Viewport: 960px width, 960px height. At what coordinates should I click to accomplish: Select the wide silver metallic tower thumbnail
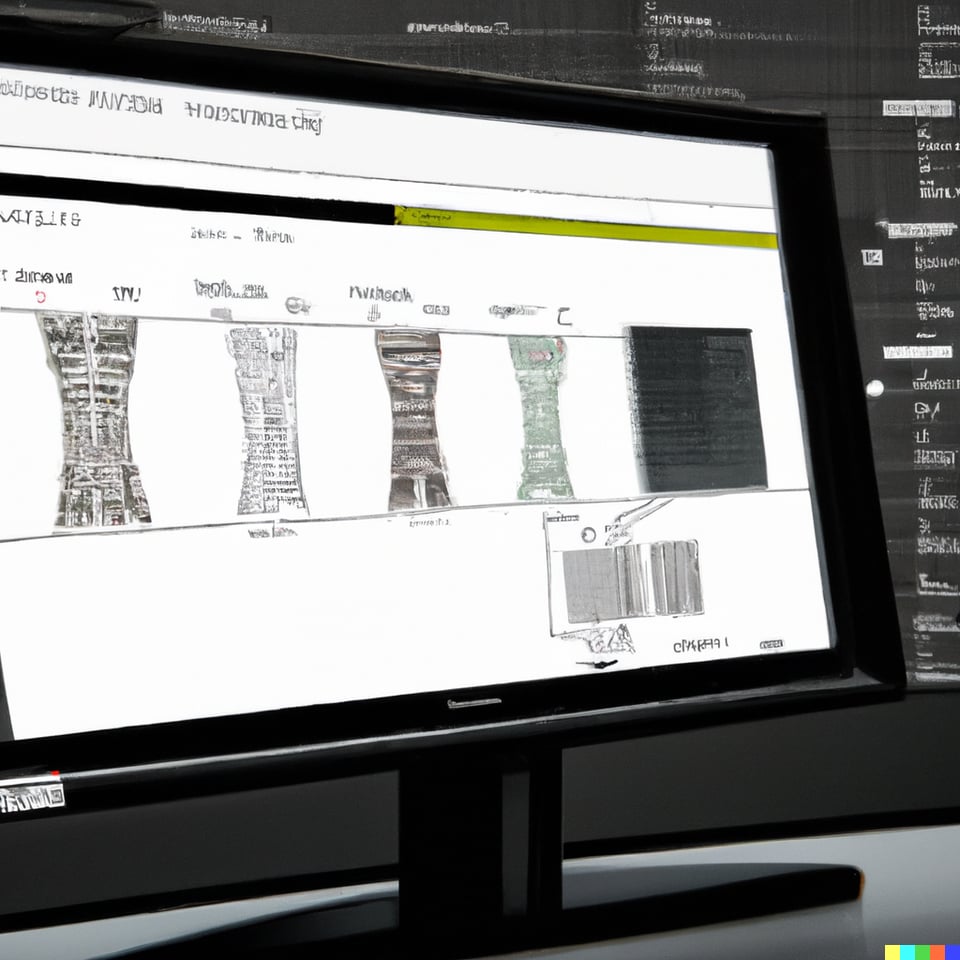tap(96, 420)
